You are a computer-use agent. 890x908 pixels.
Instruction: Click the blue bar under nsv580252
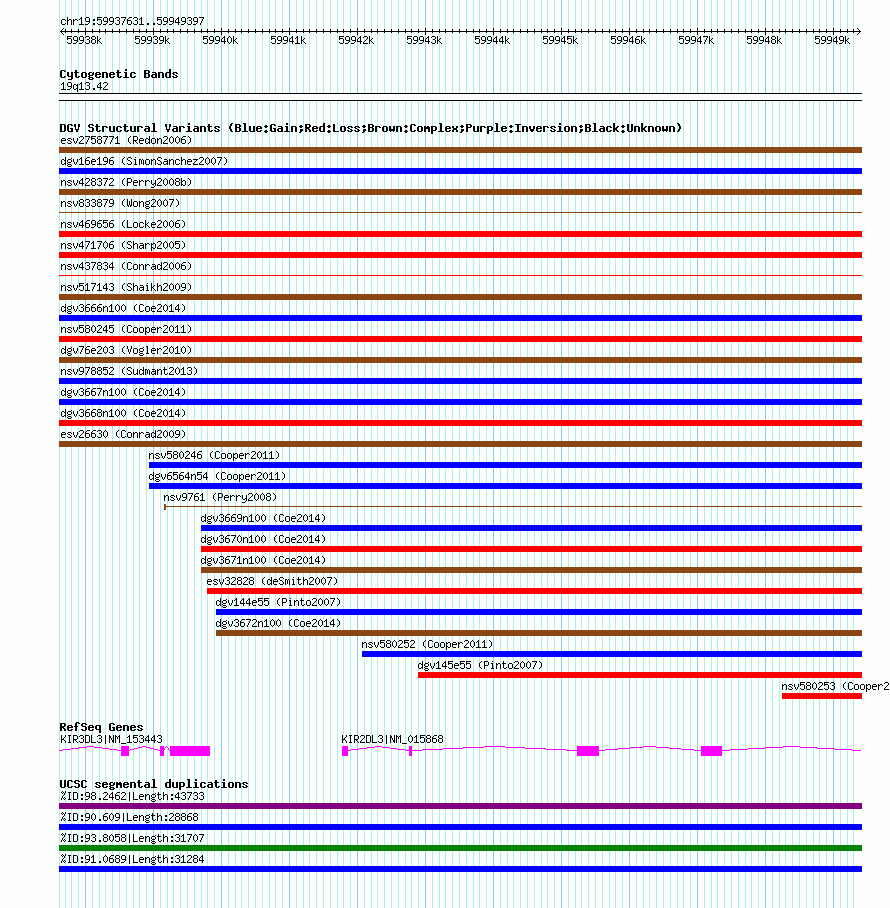(612, 654)
